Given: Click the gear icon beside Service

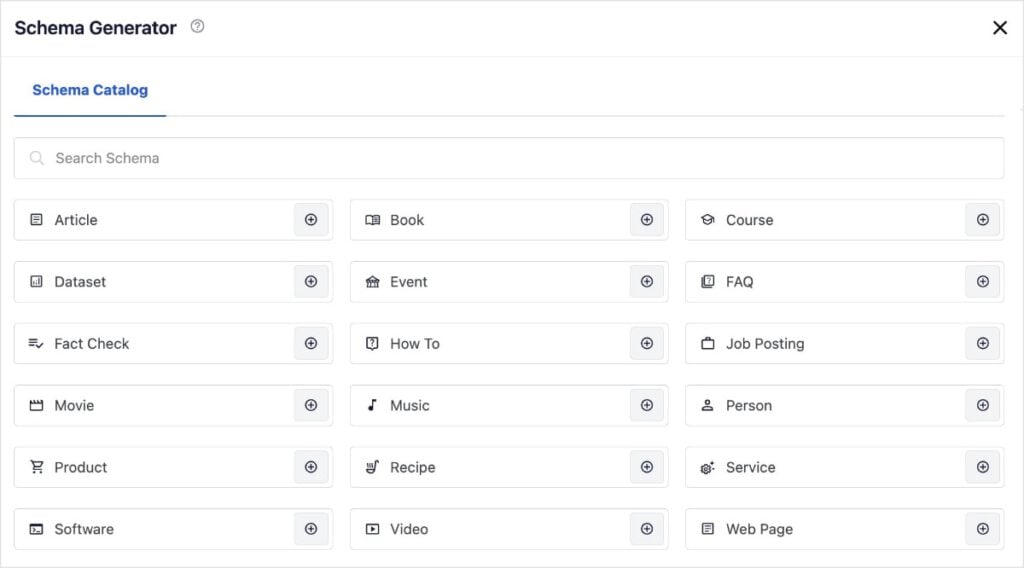Looking at the screenshot, I should click(708, 467).
